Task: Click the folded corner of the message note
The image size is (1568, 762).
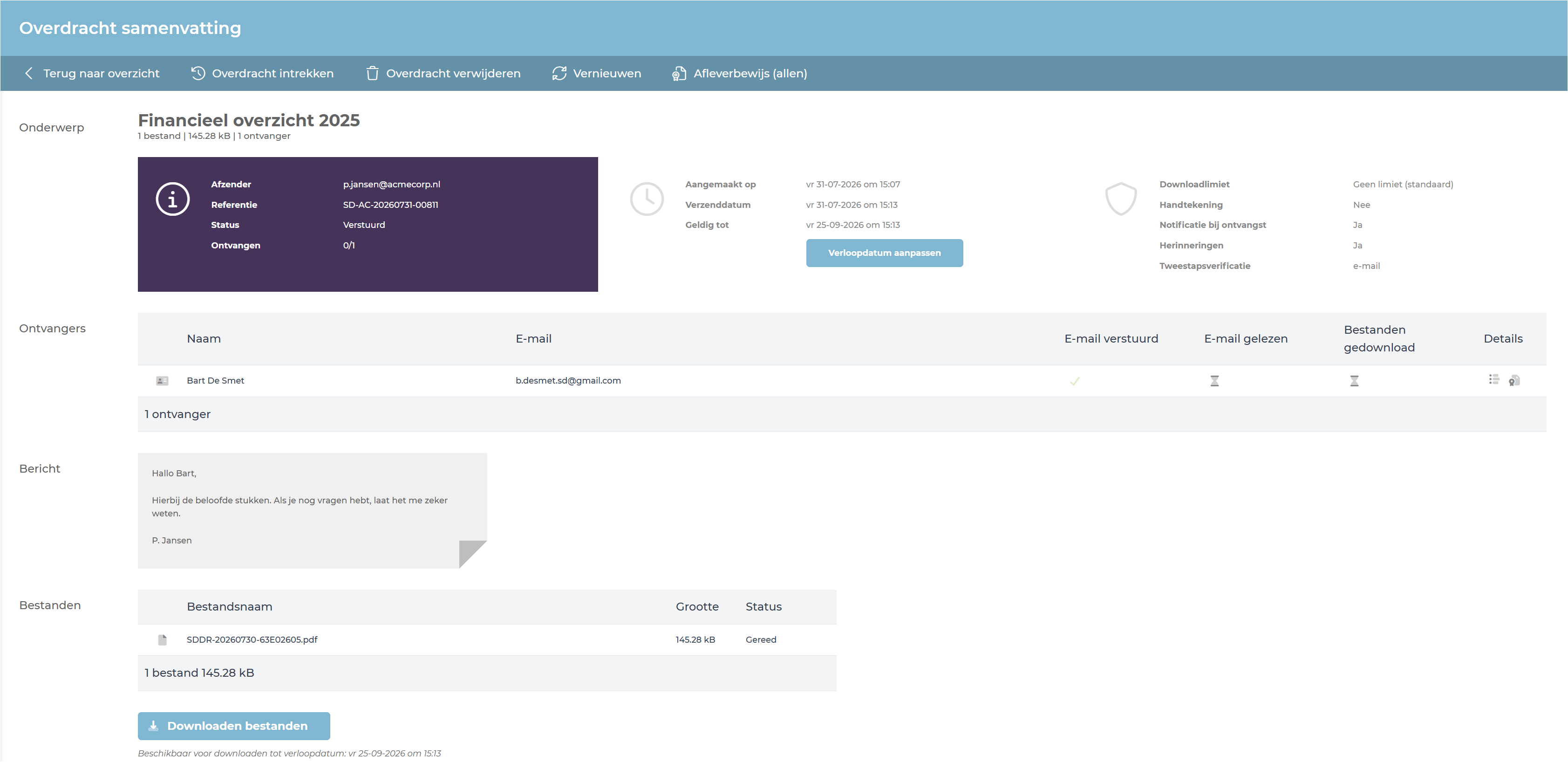Action: pos(472,553)
